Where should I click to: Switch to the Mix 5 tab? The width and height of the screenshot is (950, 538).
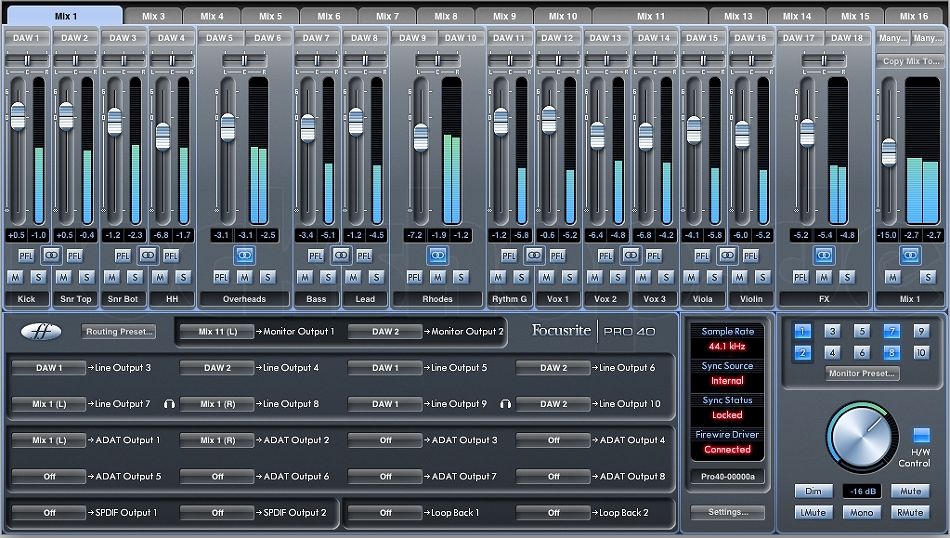coord(270,16)
